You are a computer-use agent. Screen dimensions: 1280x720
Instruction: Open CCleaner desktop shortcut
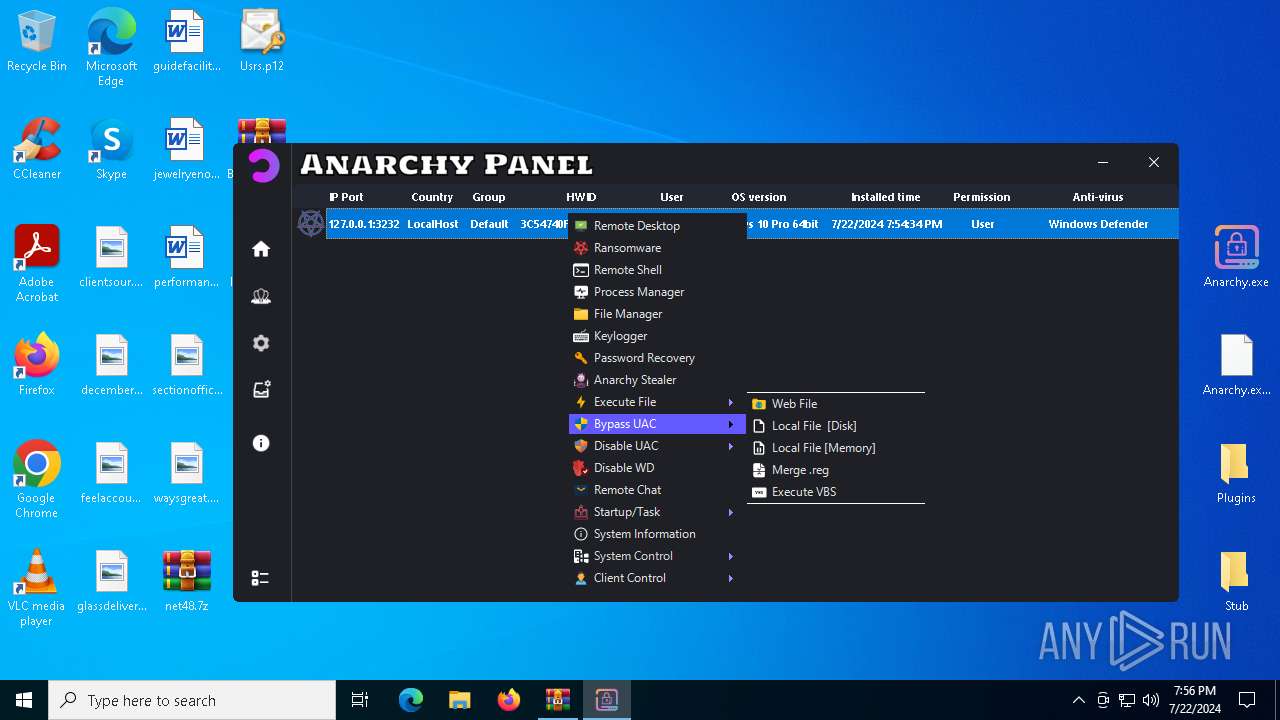point(37,149)
